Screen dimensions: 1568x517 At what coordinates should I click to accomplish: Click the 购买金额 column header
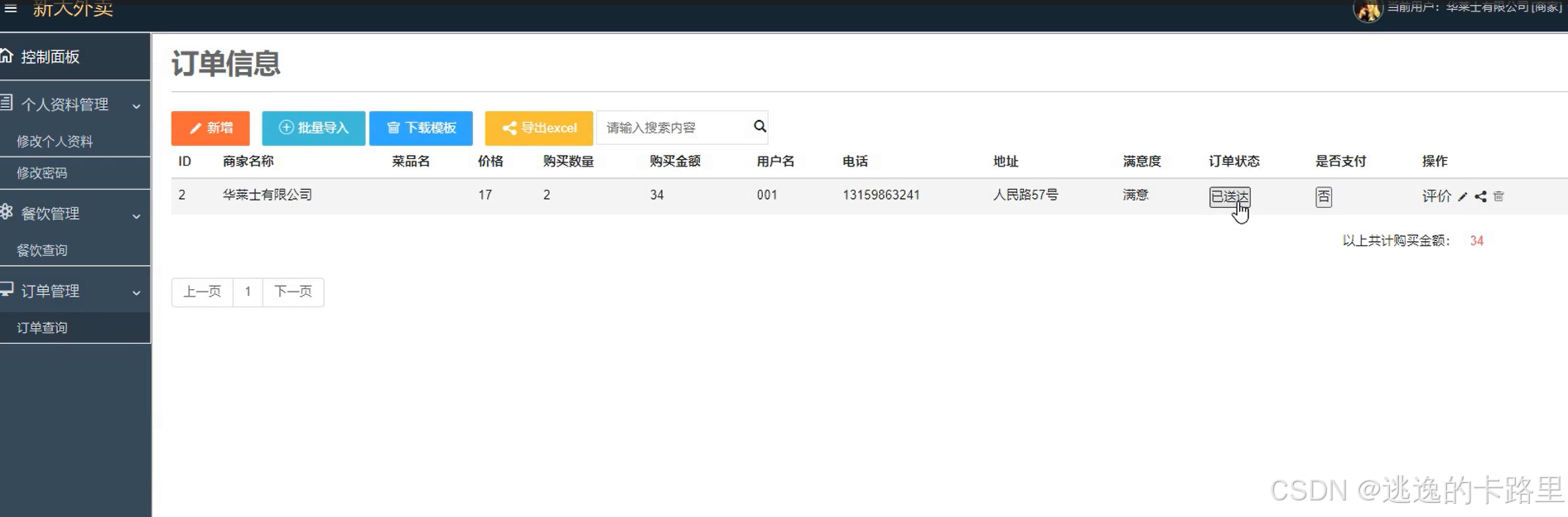pyautogui.click(x=675, y=161)
